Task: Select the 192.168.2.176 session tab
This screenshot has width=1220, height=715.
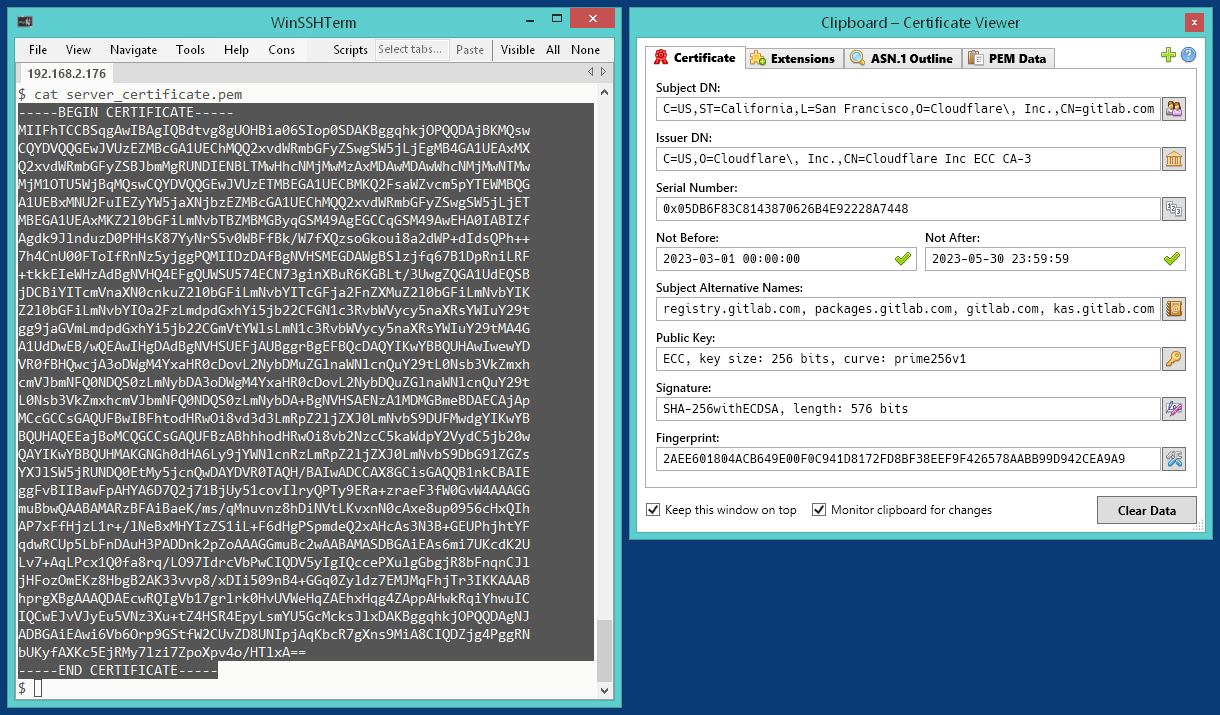Action: (x=65, y=73)
